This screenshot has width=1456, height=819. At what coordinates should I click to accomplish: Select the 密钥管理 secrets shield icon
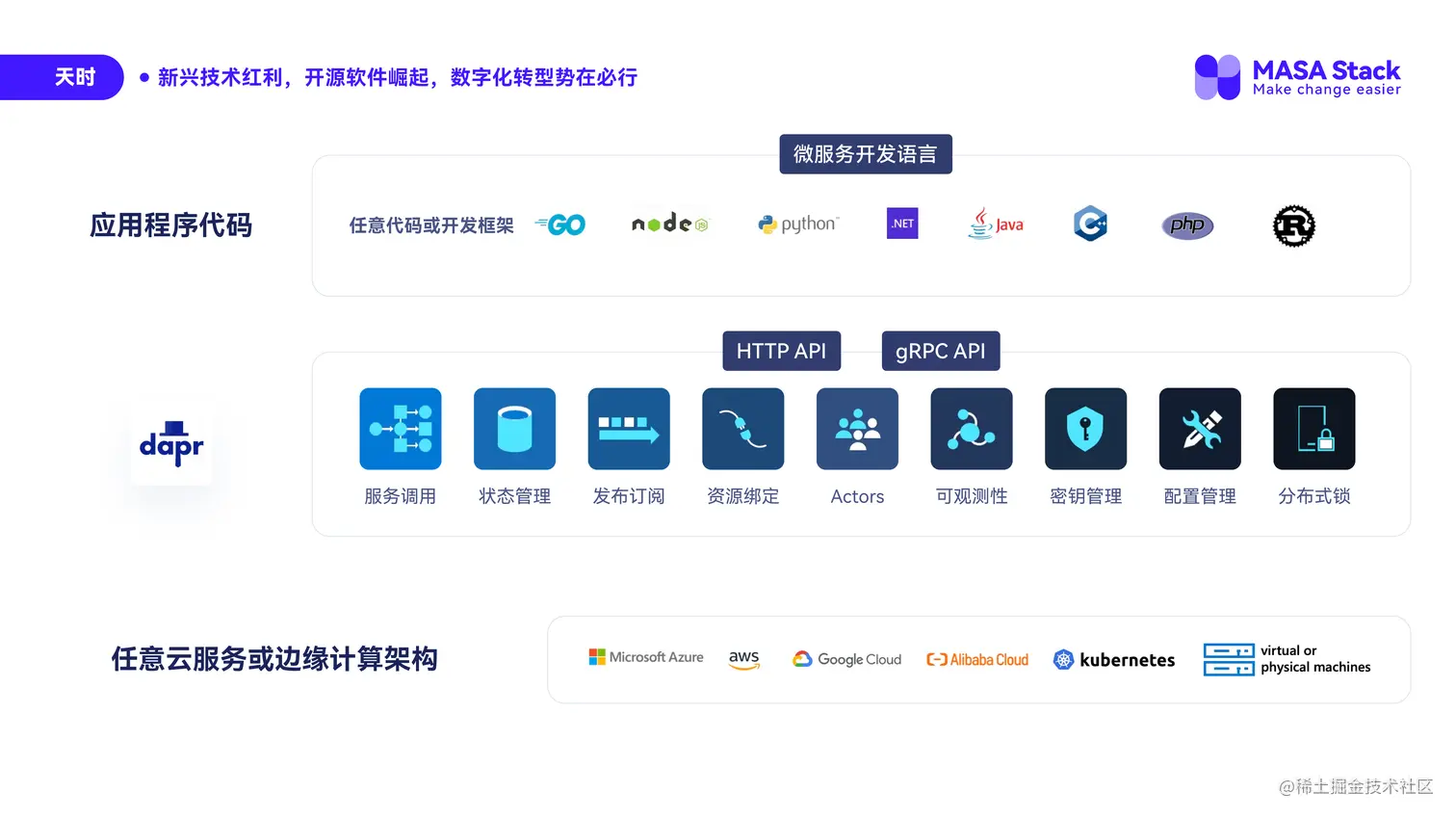pyautogui.click(x=1086, y=429)
